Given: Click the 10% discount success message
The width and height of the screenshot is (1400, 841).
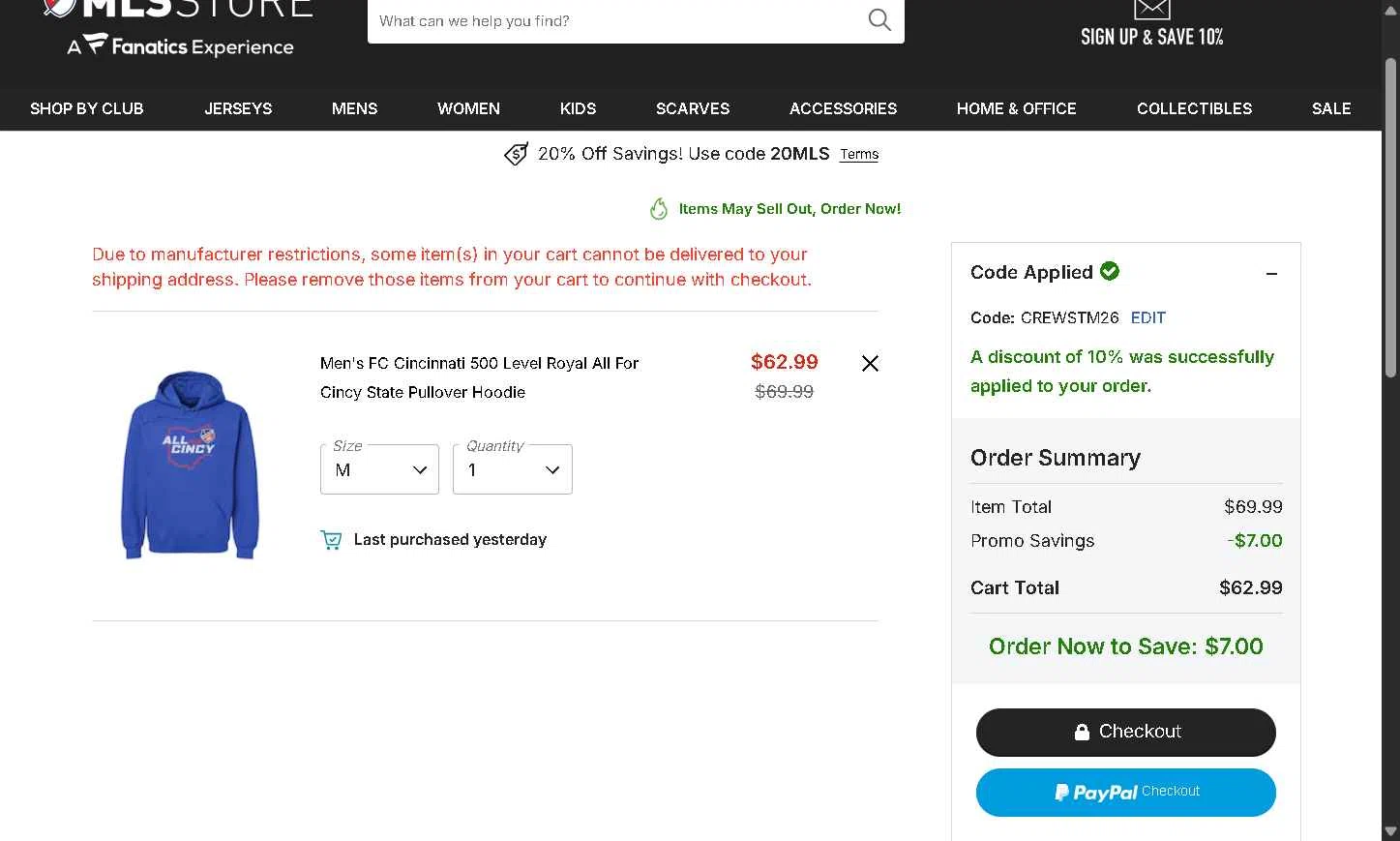Looking at the screenshot, I should [1122, 371].
